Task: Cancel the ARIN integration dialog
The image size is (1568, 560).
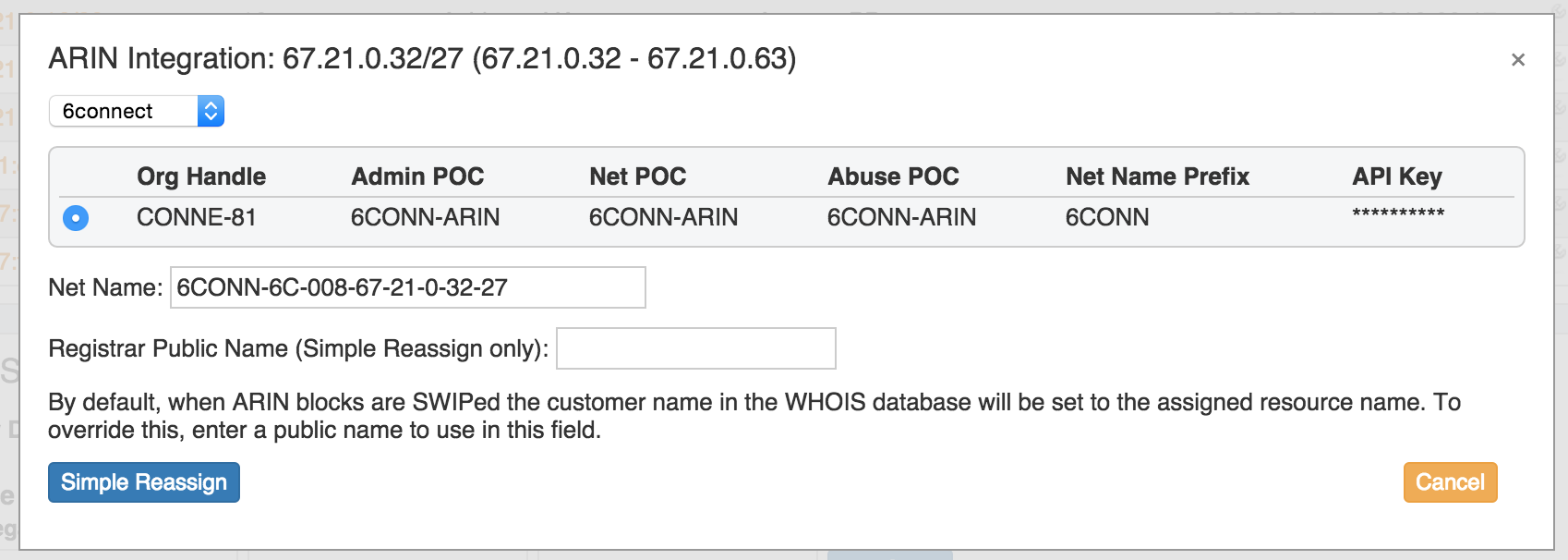Action: coord(1450,482)
